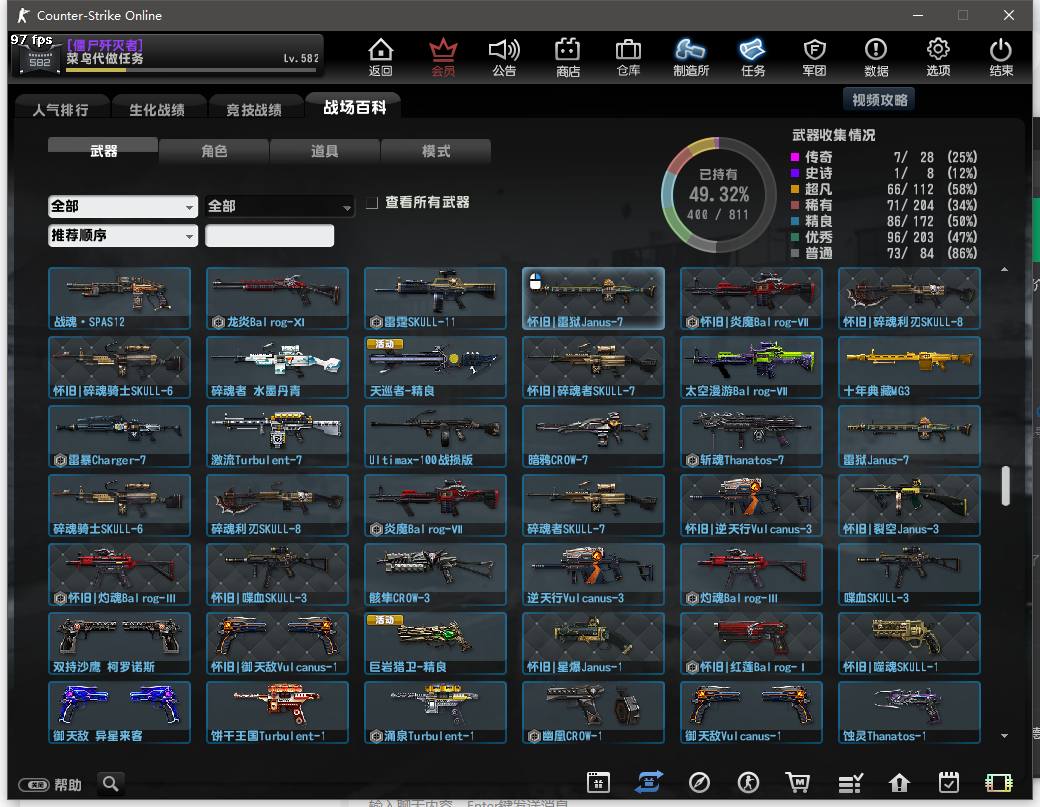
Task: Select the 角色 sub-tab
Action: pos(214,151)
